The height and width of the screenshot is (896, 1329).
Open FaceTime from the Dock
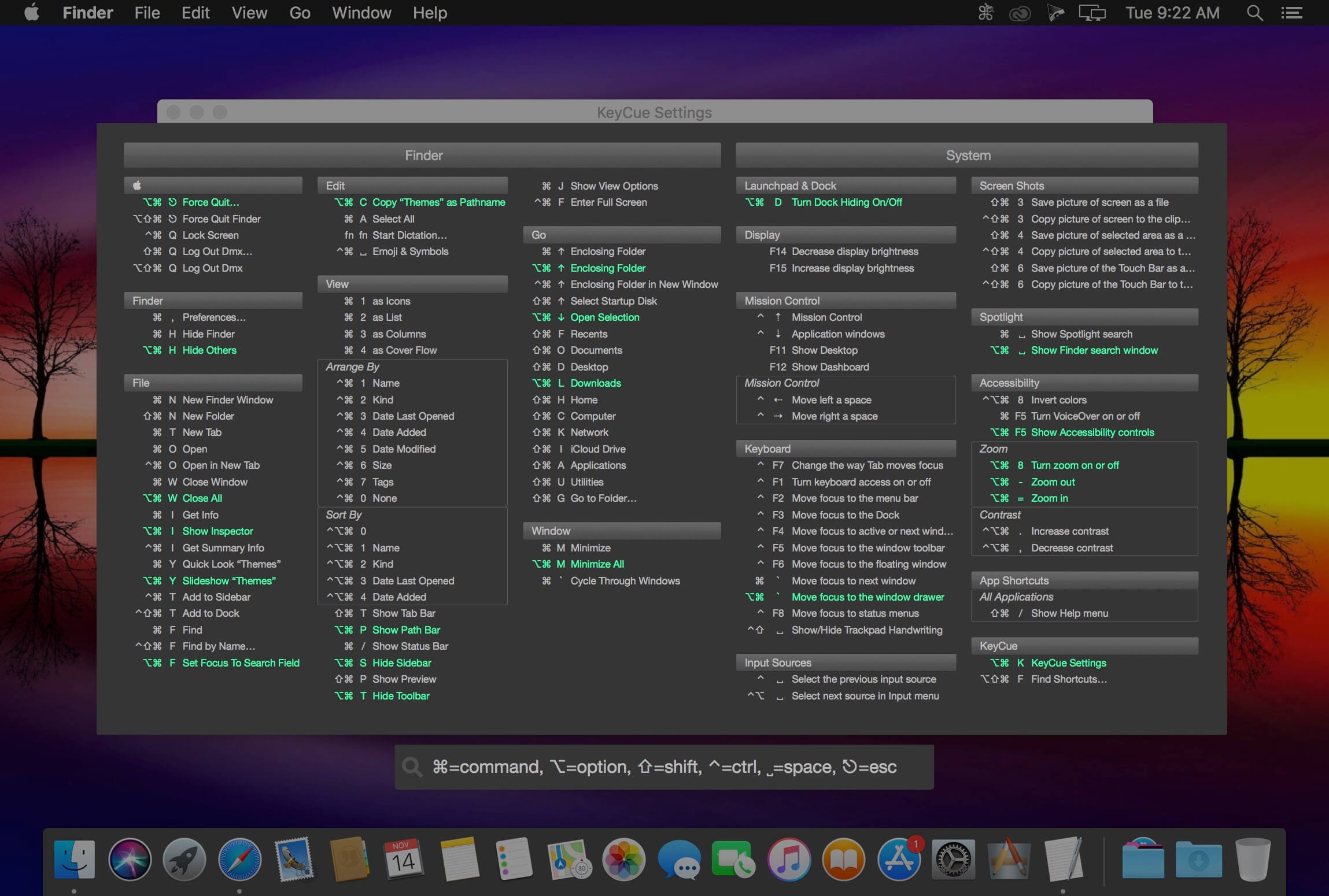pyautogui.click(x=734, y=860)
